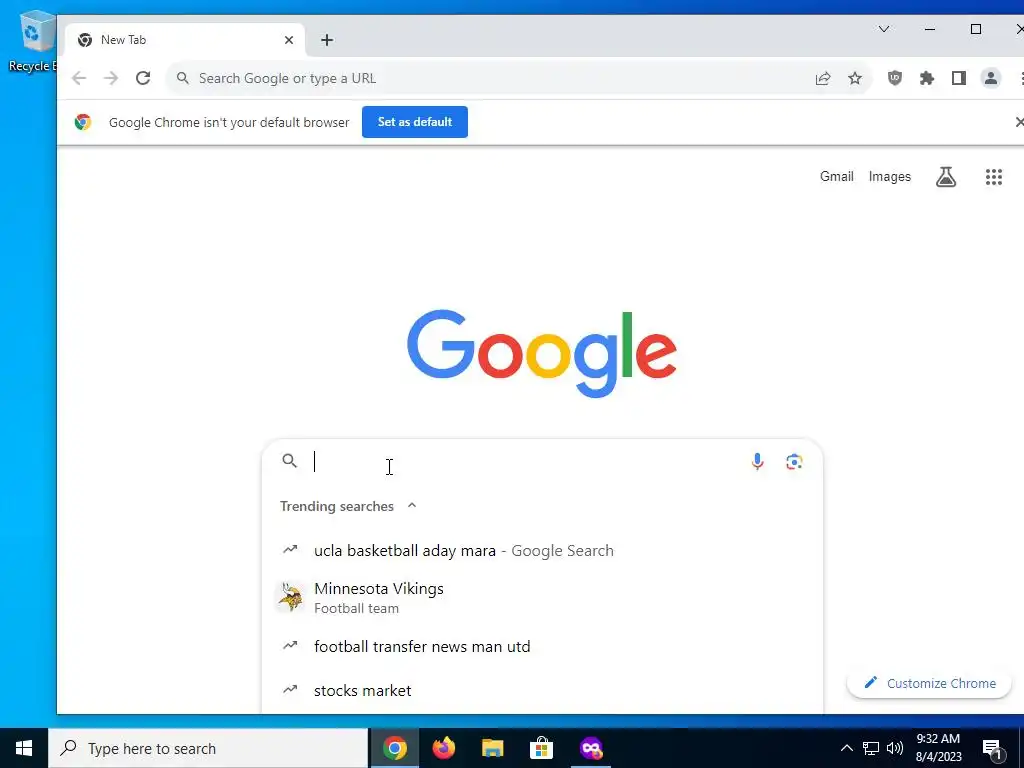Viewport: 1024px width, 768px height.
Task: Click the Chrome logo in the info bar
Action: (x=83, y=122)
